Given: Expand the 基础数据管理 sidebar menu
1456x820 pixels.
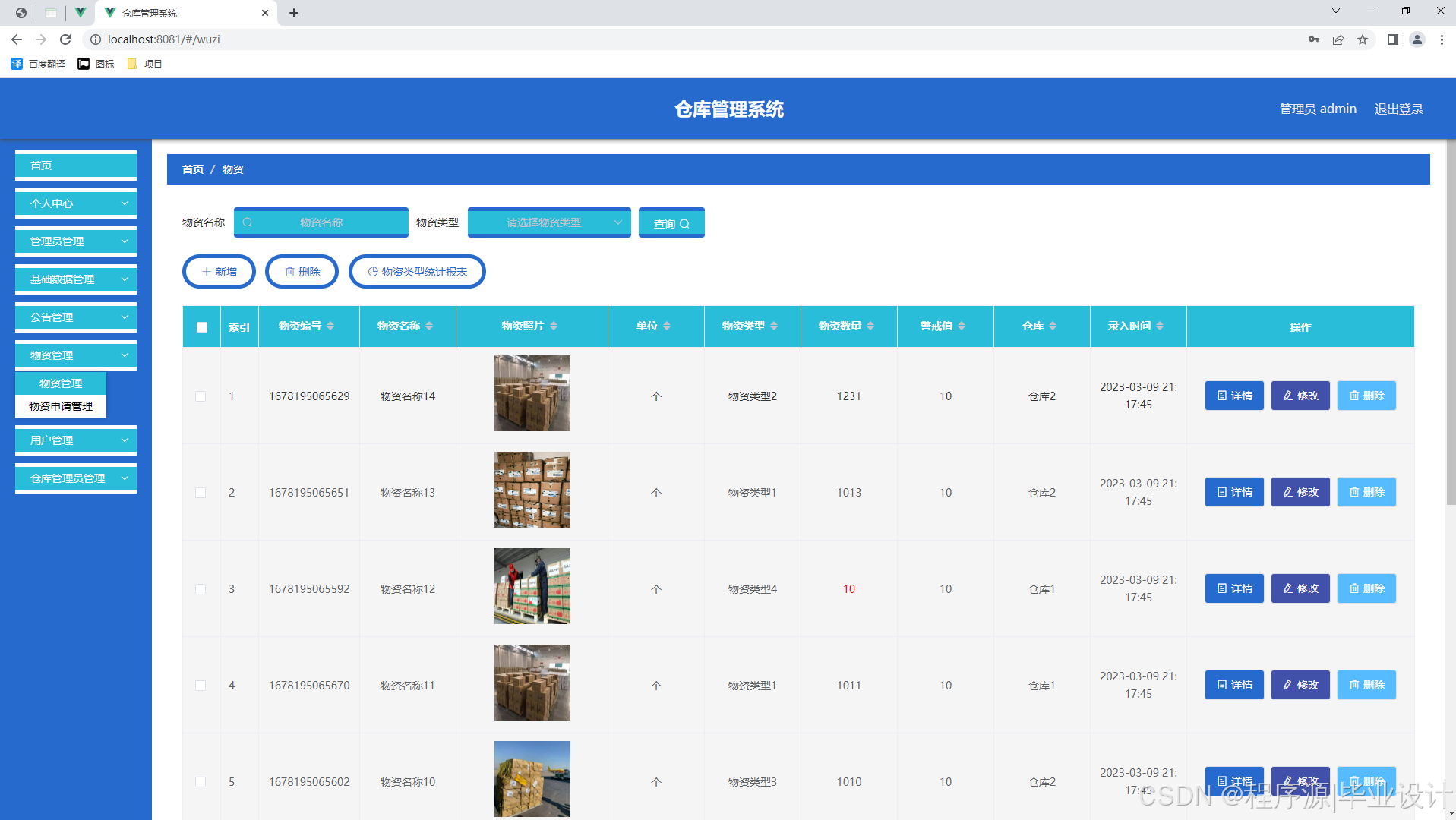Looking at the screenshot, I should (x=76, y=279).
